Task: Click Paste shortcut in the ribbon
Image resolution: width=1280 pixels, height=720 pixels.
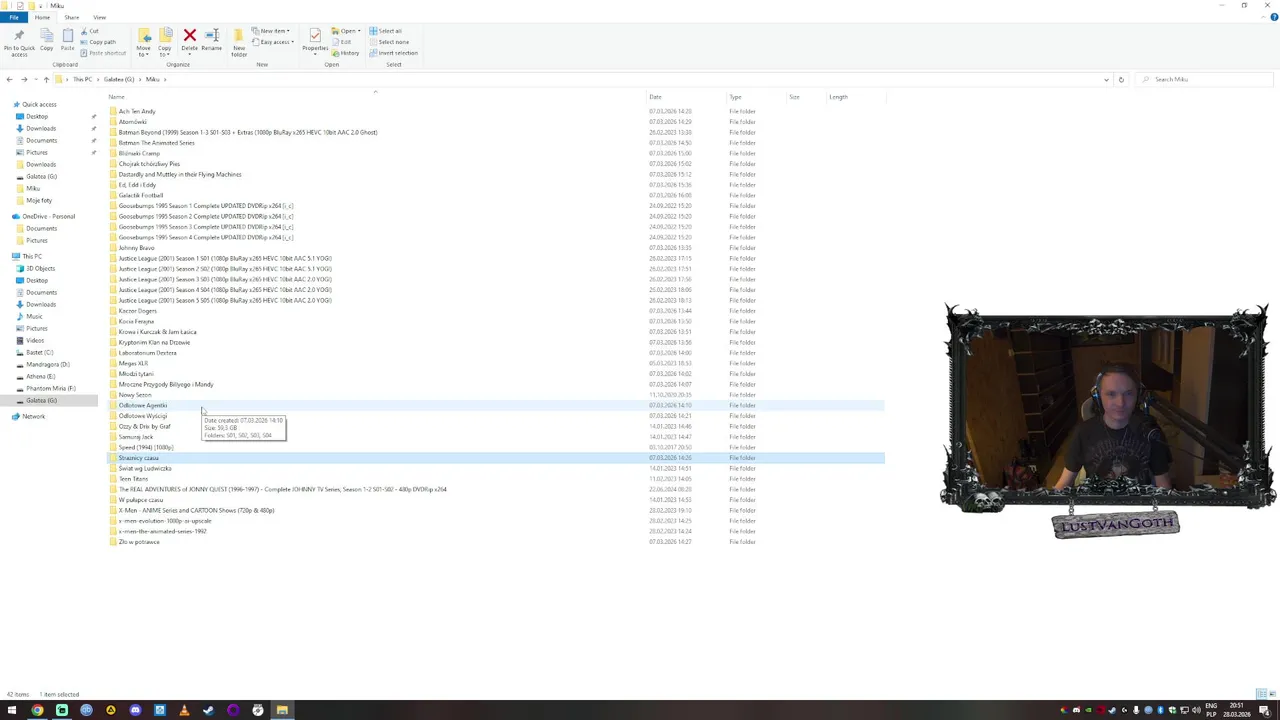Action: [104, 53]
